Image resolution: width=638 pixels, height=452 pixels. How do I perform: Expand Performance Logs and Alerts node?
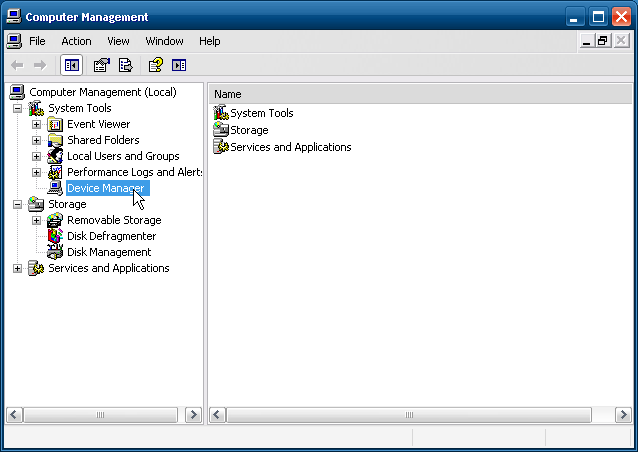coord(36,172)
